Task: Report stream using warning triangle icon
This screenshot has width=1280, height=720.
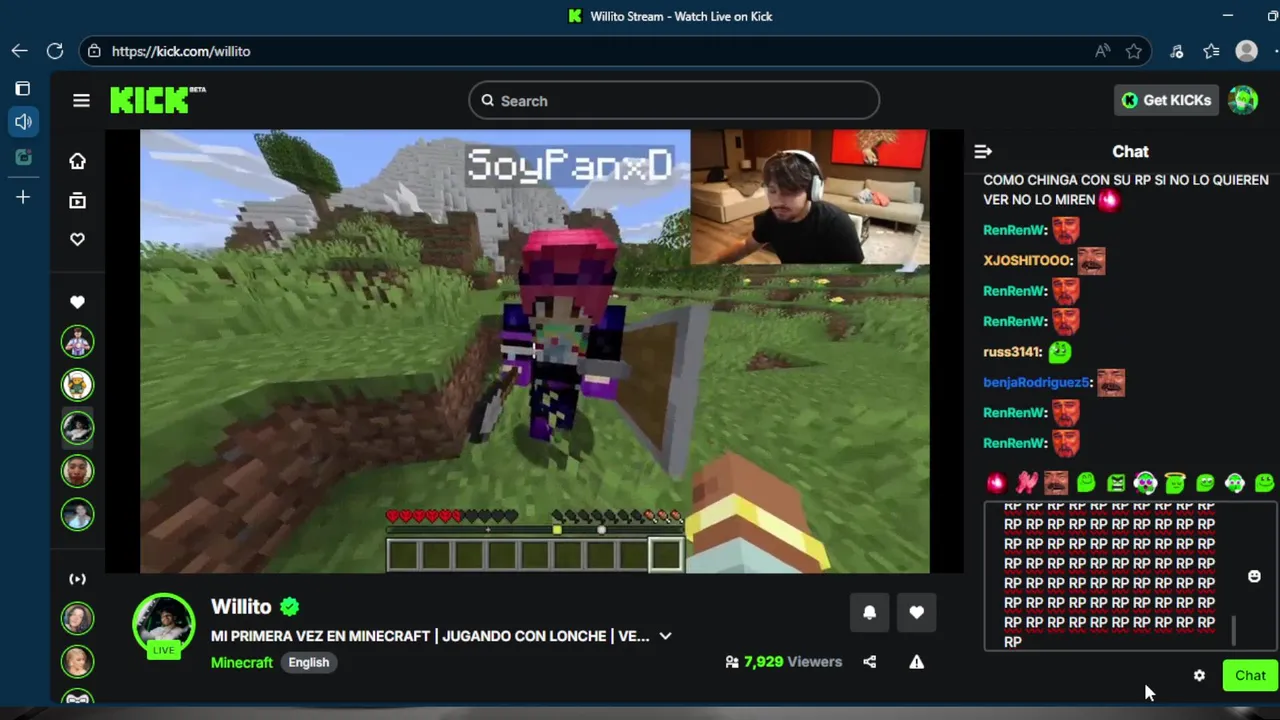Action: tap(916, 662)
